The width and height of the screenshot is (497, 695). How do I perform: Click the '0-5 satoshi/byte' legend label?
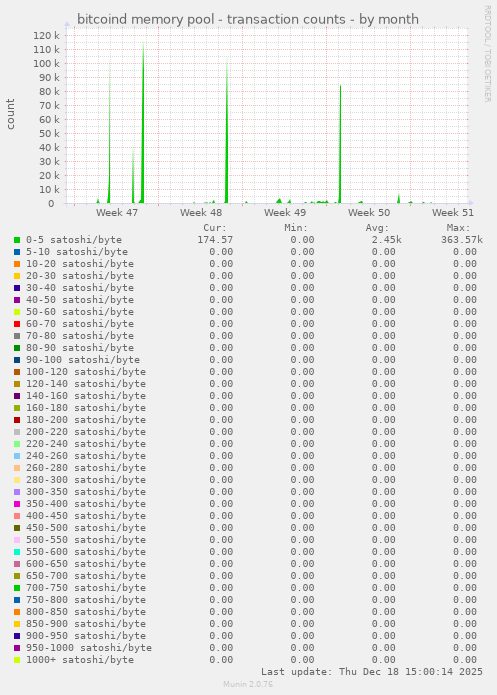[74, 240]
